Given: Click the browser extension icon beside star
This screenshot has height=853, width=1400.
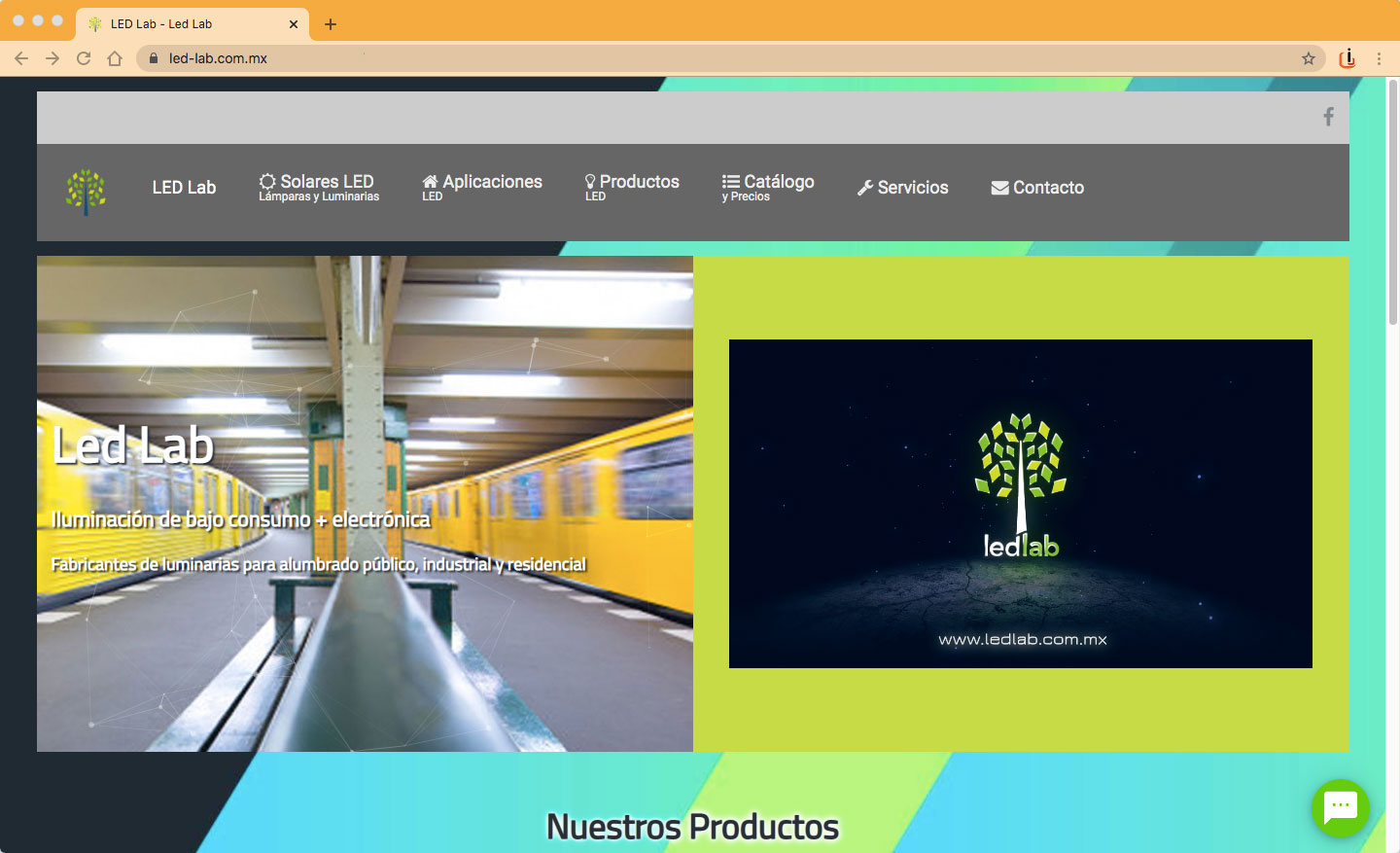Looking at the screenshot, I should [1347, 58].
